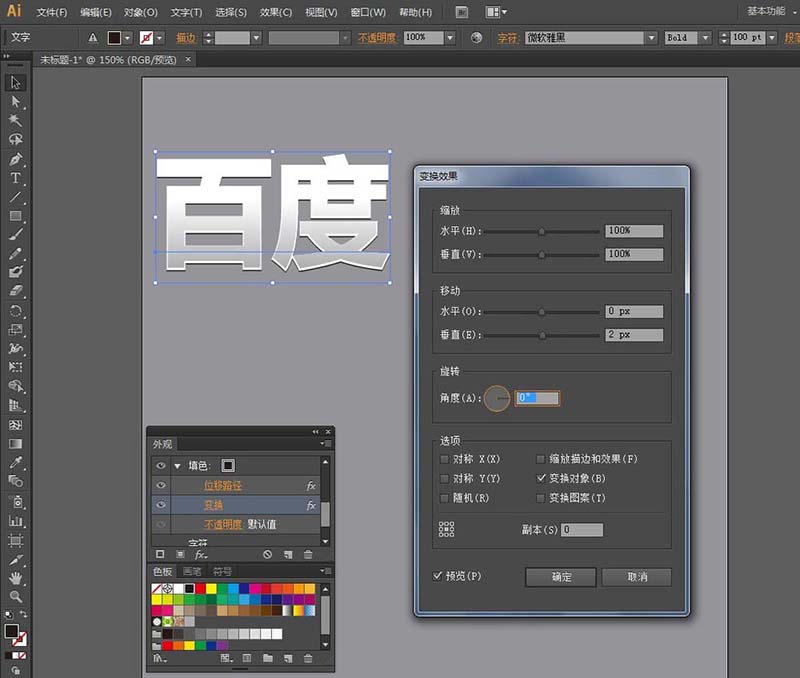This screenshot has height=678, width=800.
Task: Select the Artboard tool
Action: [x=15, y=540]
